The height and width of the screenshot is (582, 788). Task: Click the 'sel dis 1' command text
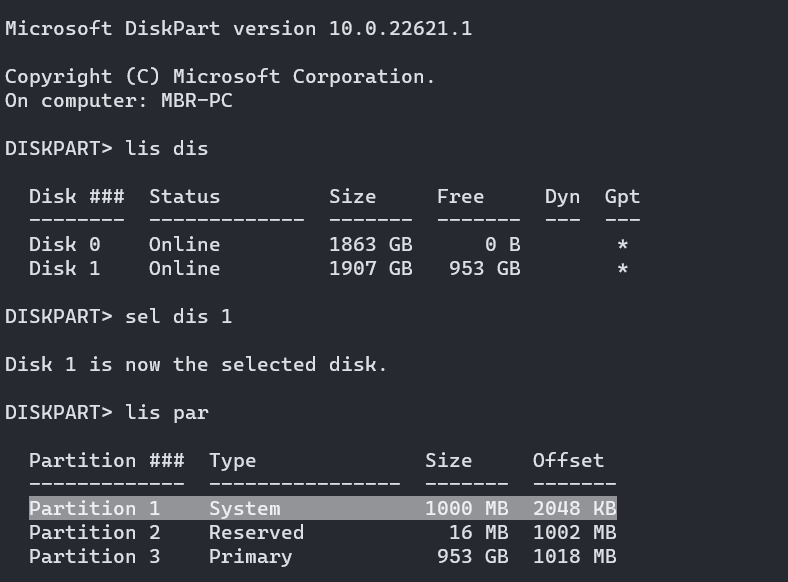coord(178,317)
